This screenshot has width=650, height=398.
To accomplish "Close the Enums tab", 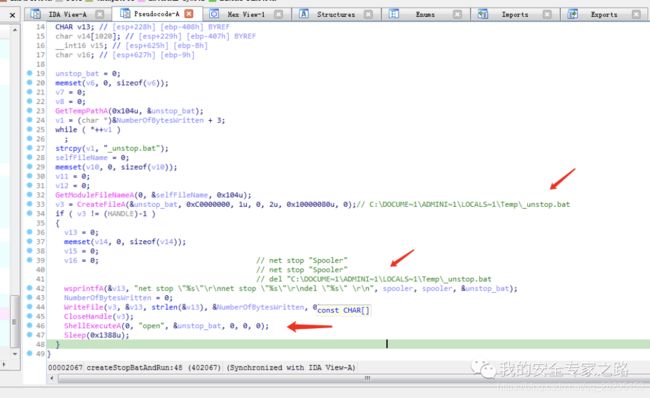I will click(x=457, y=15).
